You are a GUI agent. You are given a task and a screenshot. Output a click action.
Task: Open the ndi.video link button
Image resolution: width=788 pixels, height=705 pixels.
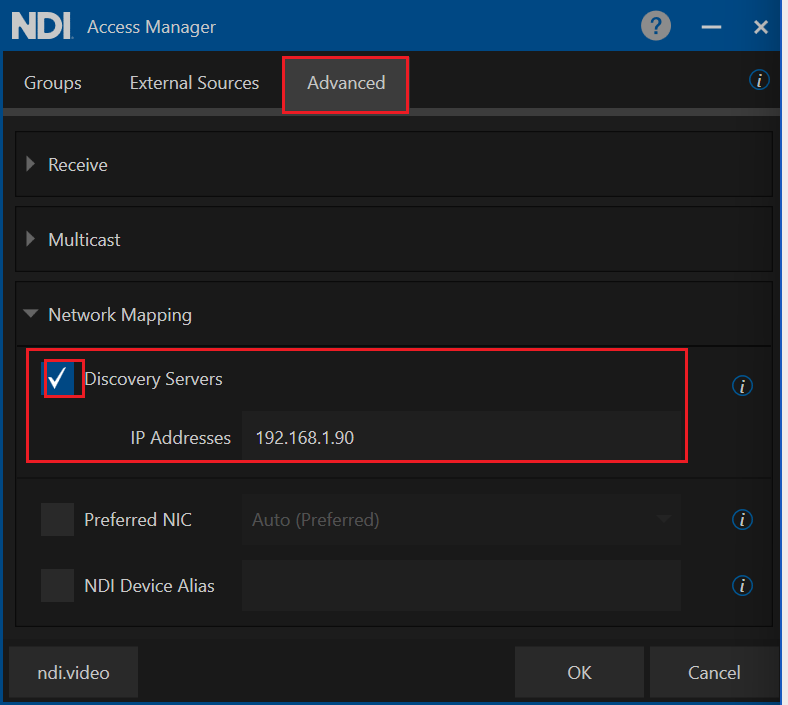(73, 672)
